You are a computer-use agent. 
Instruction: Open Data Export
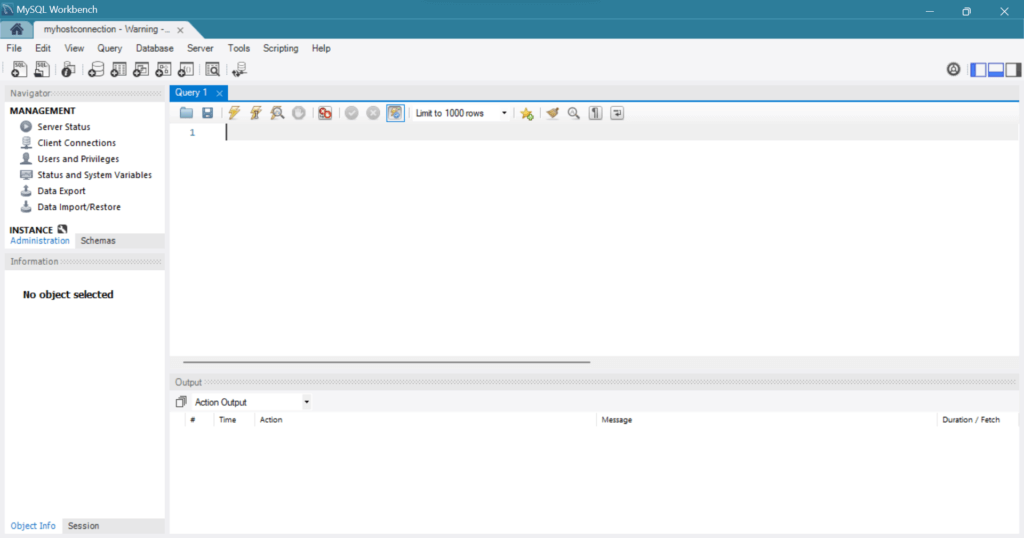pos(61,191)
